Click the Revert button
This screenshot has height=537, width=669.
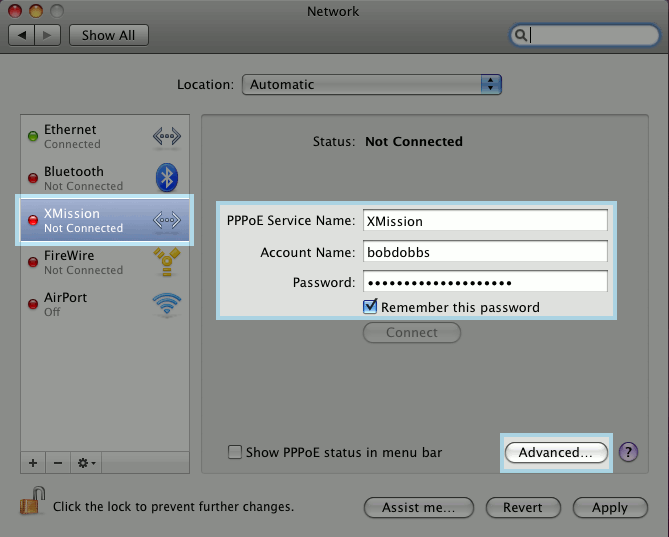(x=522, y=507)
